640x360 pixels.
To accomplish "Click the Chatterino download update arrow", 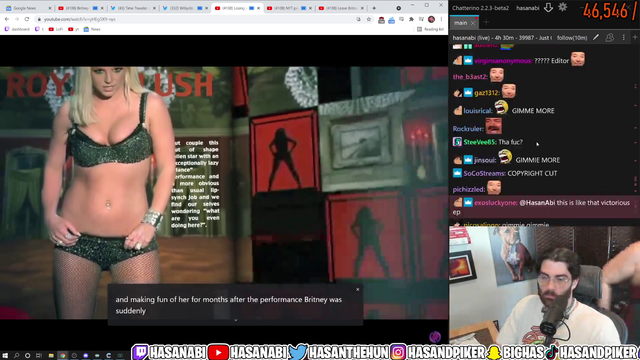I will pyautogui.click(x=548, y=7).
